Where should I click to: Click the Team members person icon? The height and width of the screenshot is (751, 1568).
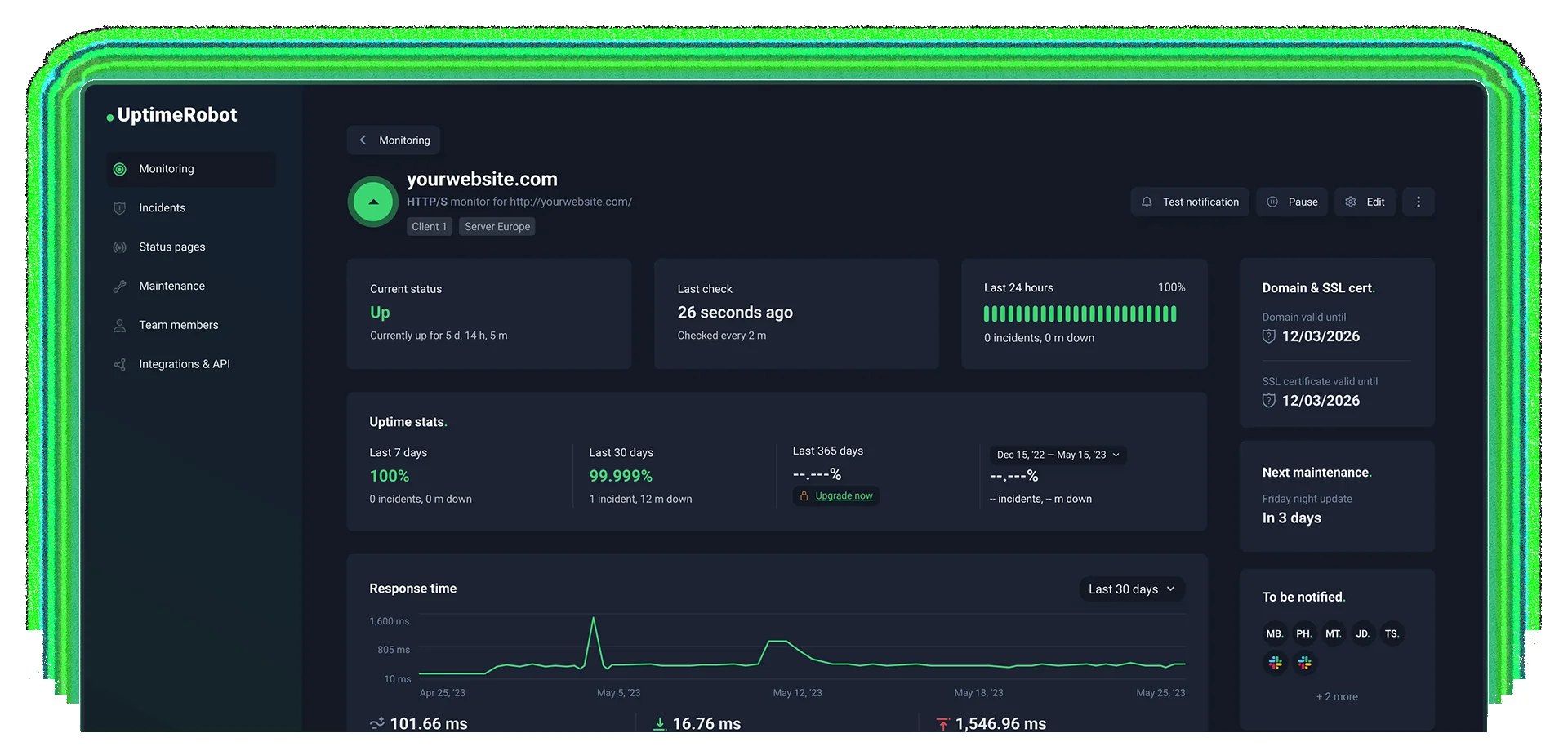click(119, 326)
